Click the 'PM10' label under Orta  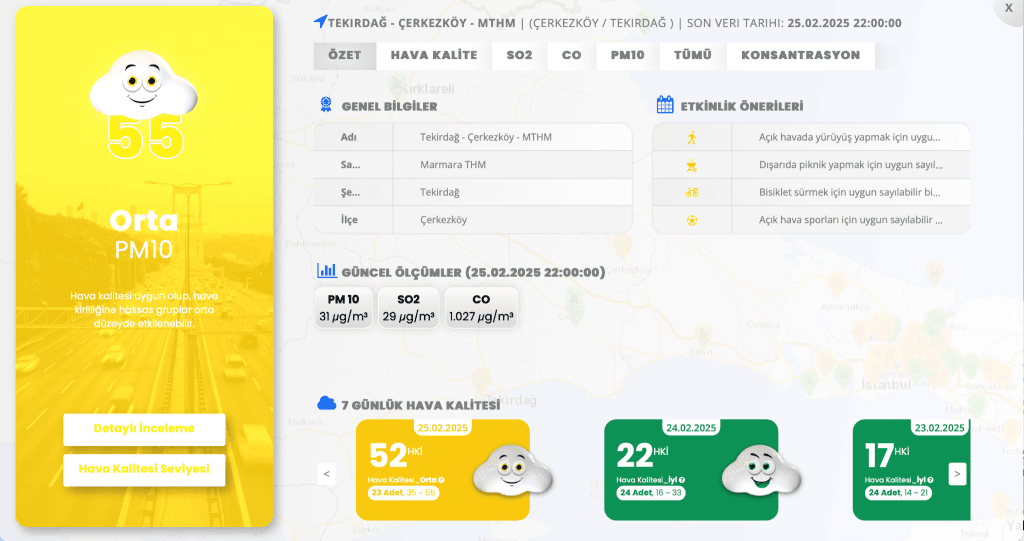point(144,250)
